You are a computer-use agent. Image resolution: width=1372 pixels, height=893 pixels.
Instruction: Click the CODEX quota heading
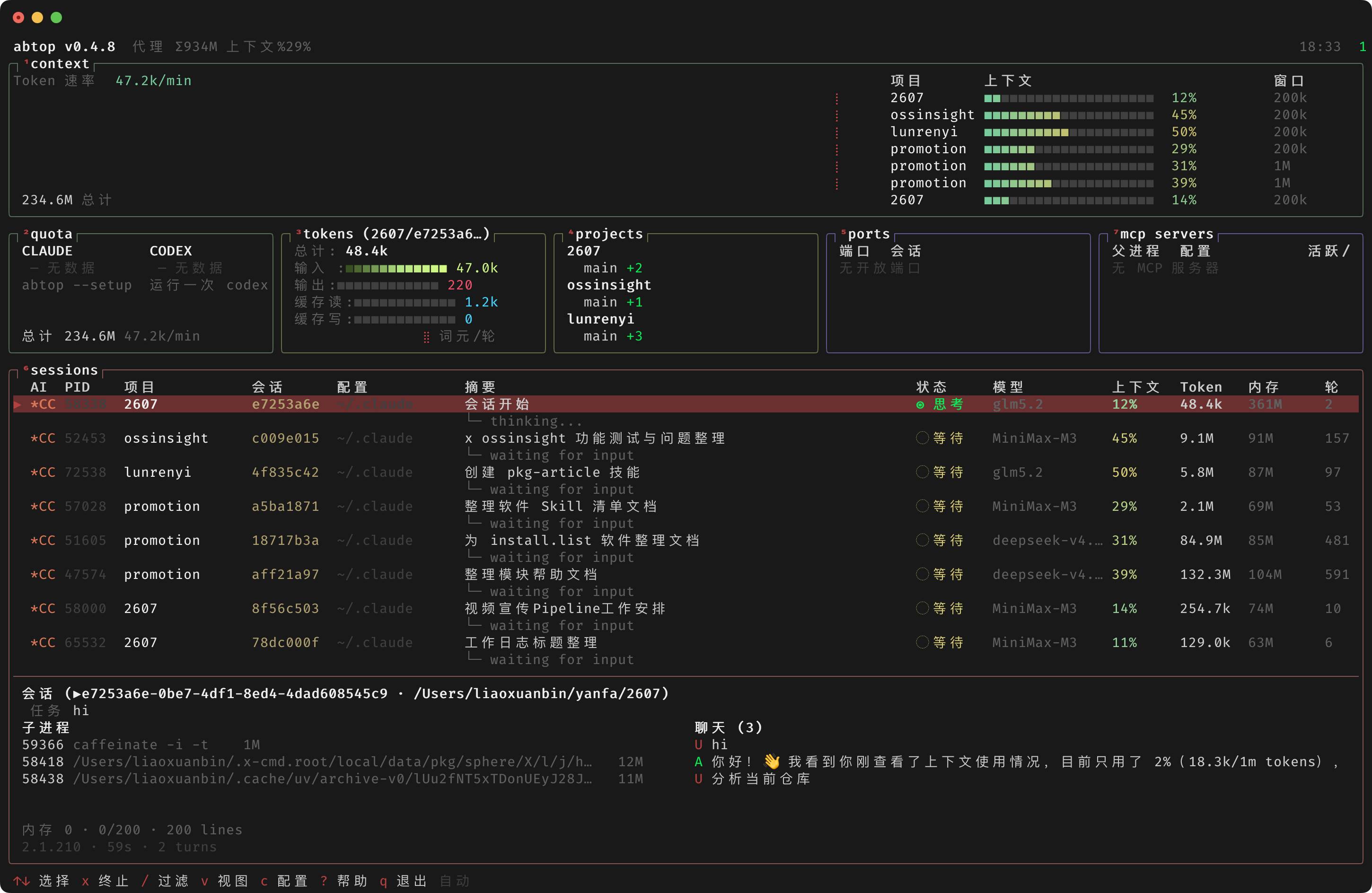click(x=171, y=251)
